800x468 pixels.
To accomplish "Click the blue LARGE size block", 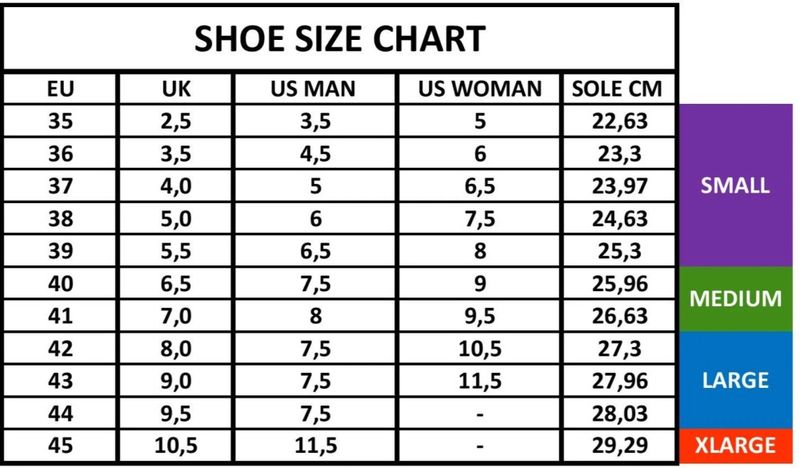I will (736, 380).
